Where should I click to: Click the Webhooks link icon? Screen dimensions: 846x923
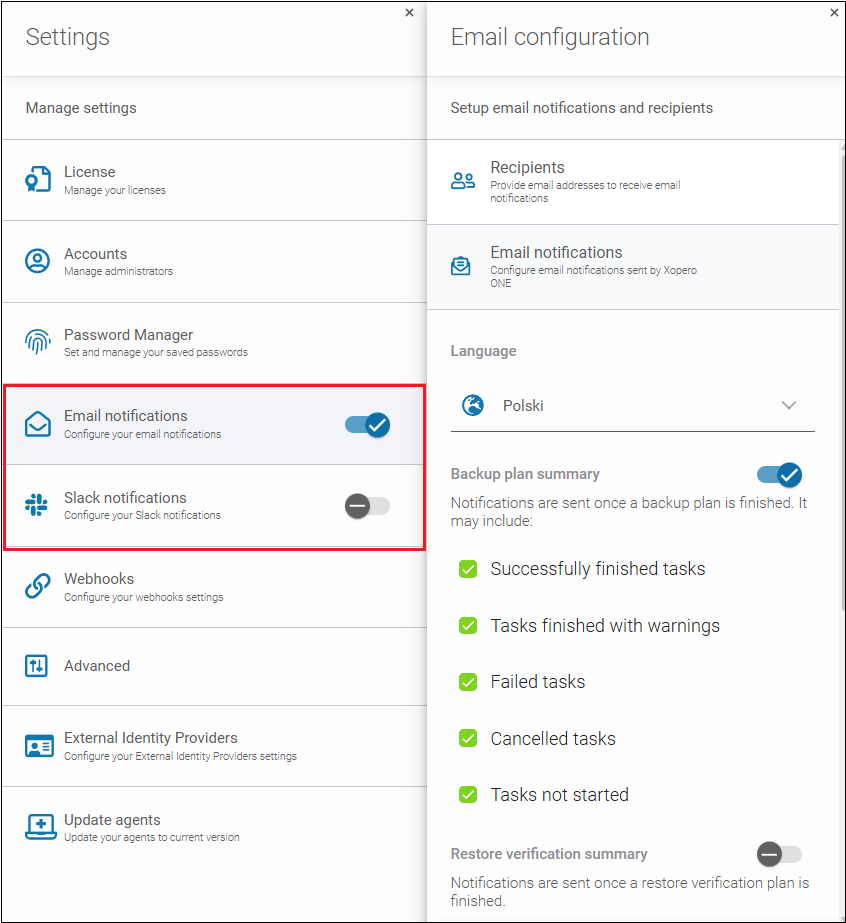(x=37, y=586)
